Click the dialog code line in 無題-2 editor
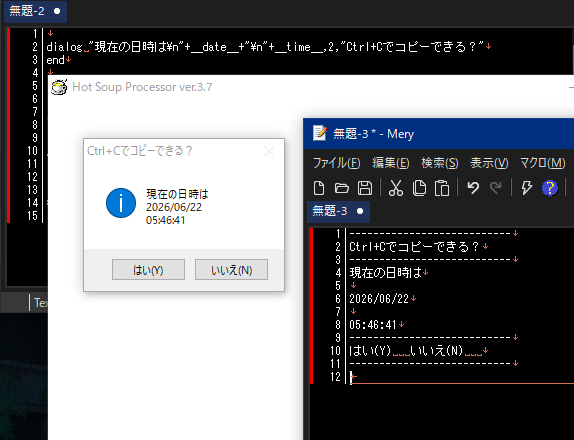 coord(265,47)
